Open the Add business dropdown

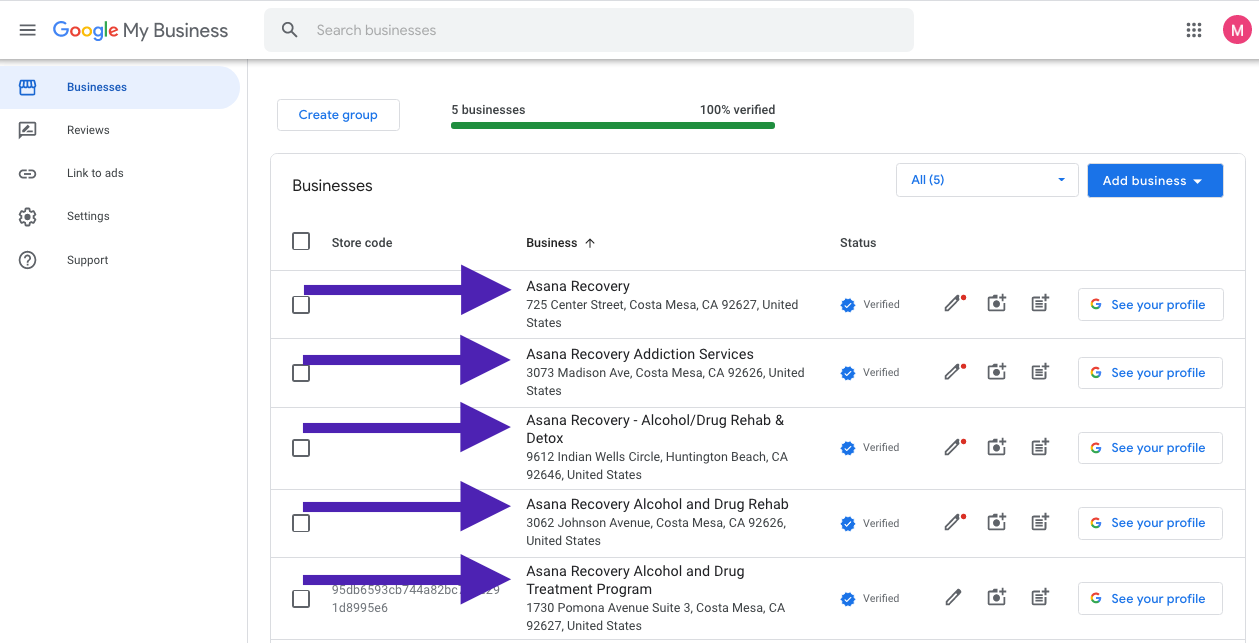tap(1155, 180)
